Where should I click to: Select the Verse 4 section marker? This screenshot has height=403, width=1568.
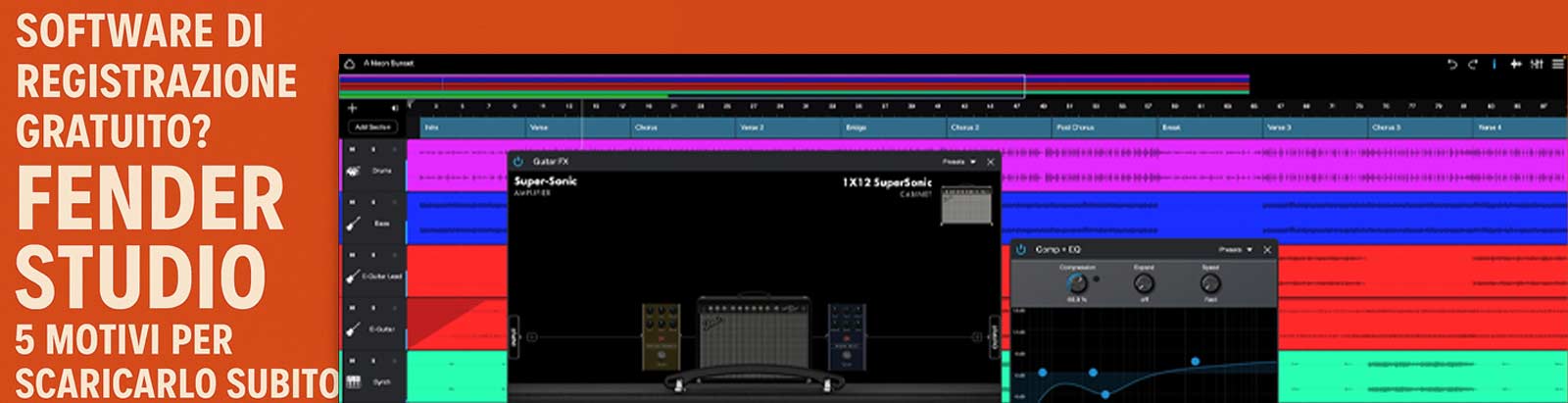(1521, 127)
